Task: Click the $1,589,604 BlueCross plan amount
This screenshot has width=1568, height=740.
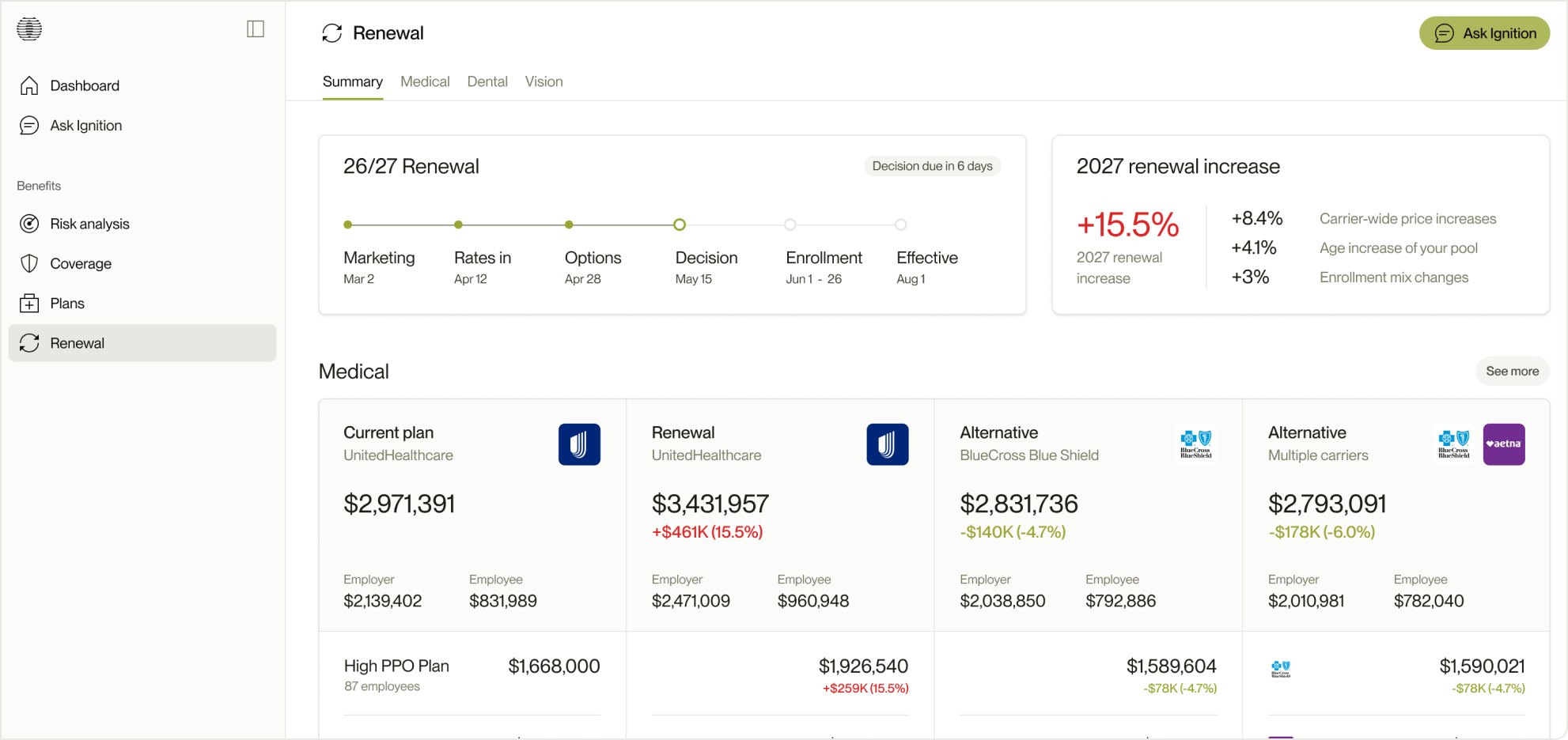Action: coord(1172,666)
